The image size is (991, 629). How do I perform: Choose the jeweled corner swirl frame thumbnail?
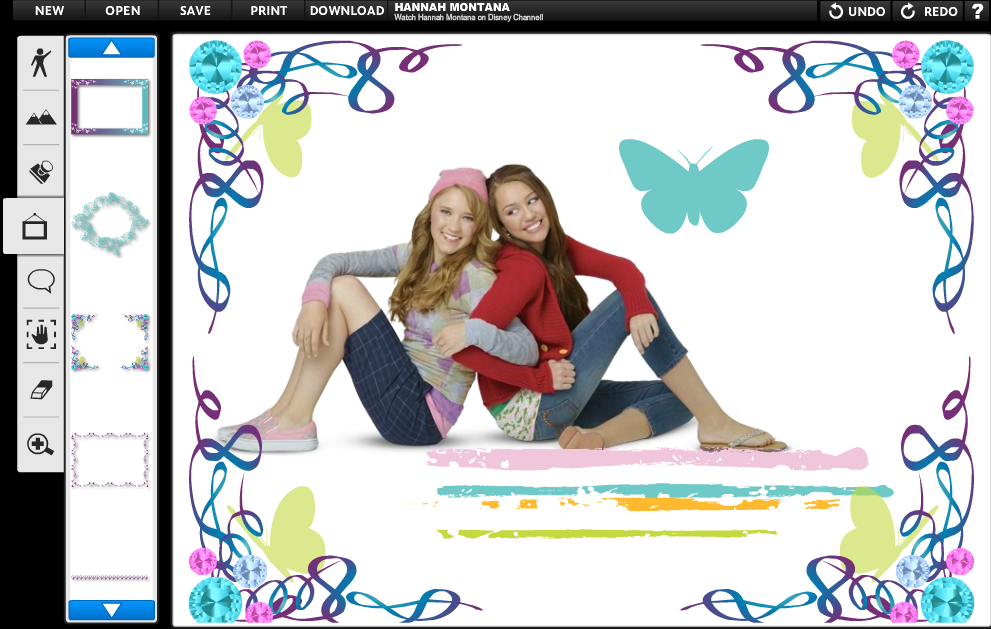tap(111, 342)
